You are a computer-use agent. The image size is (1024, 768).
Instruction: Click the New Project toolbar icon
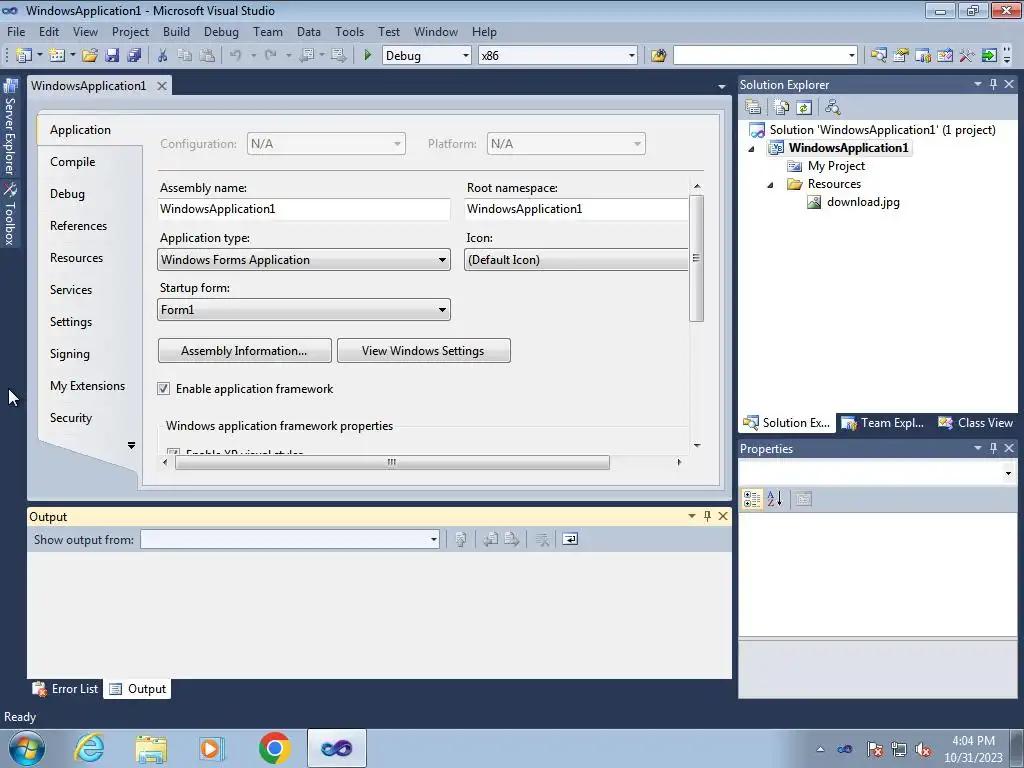pos(24,56)
